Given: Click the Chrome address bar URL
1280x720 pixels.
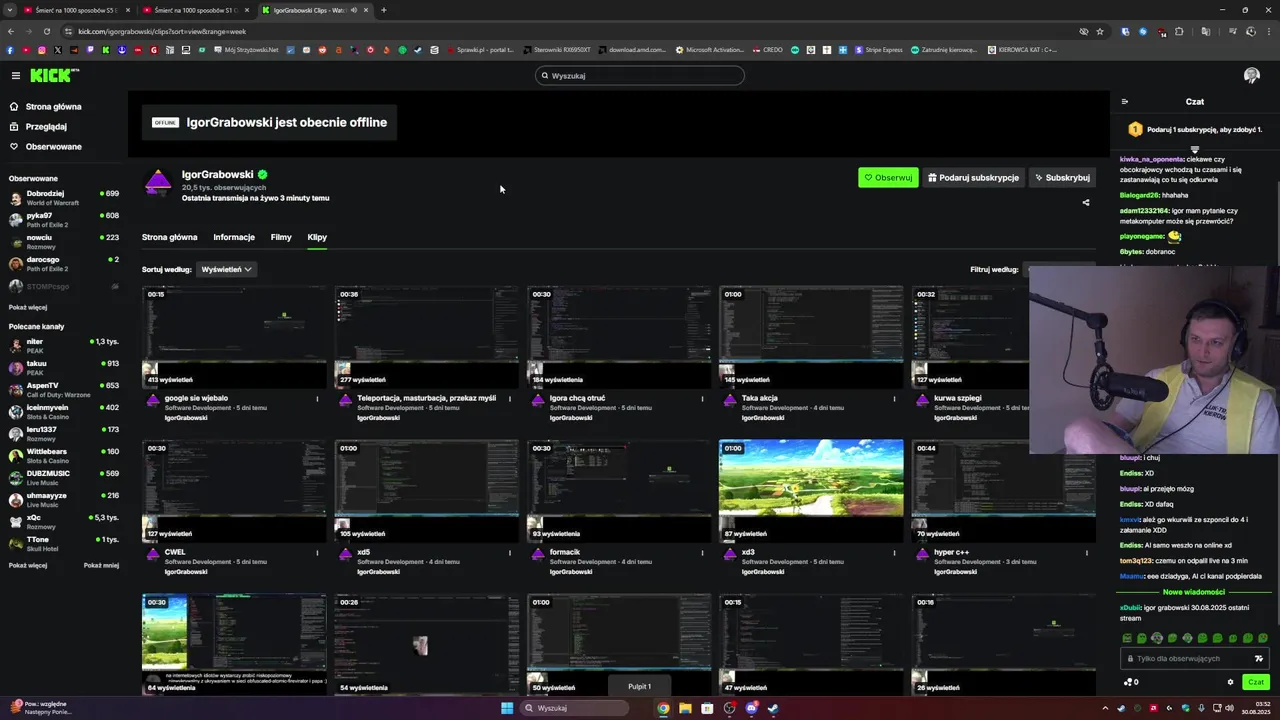Looking at the screenshot, I should [x=162, y=31].
